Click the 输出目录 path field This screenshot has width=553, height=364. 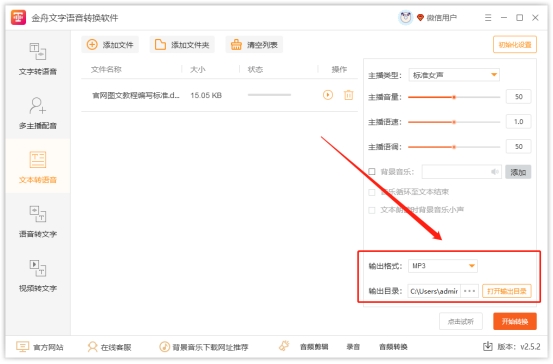[434, 291]
